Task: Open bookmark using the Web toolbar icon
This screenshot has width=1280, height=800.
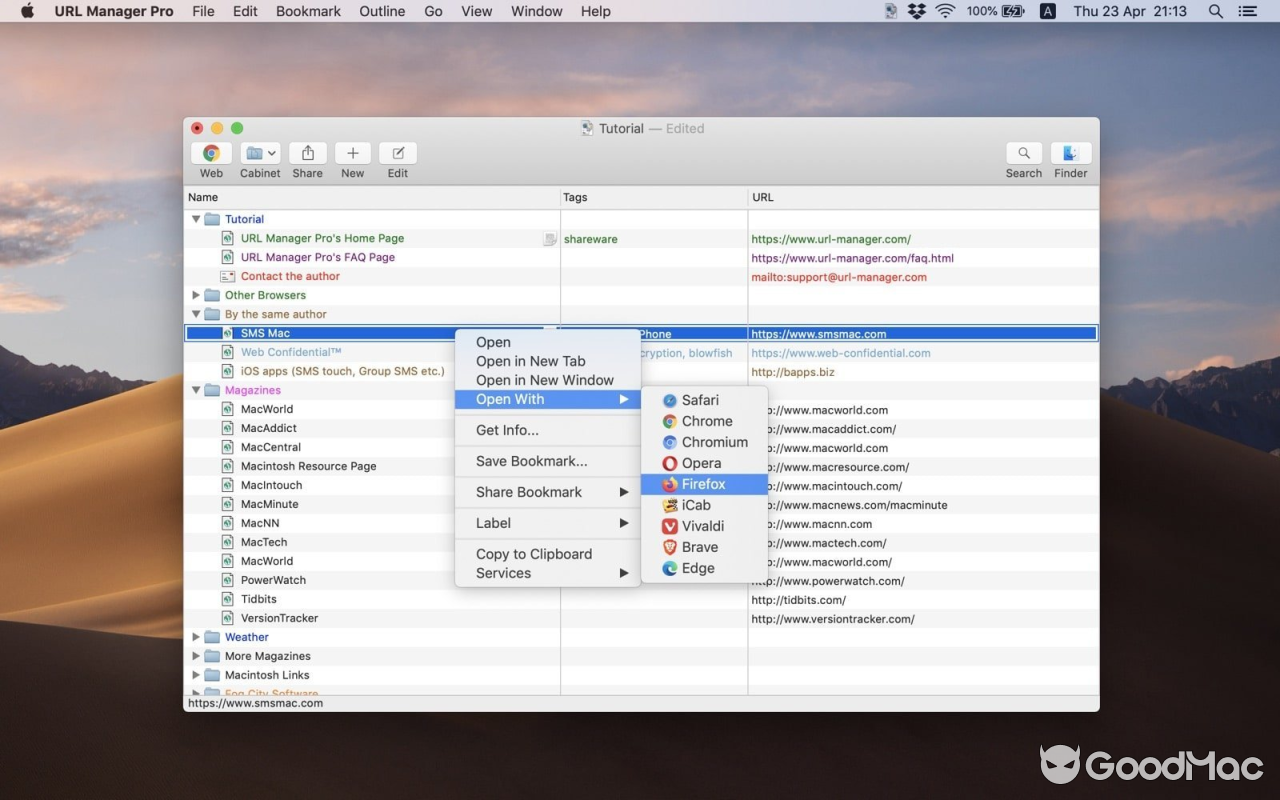Action: click(x=211, y=155)
